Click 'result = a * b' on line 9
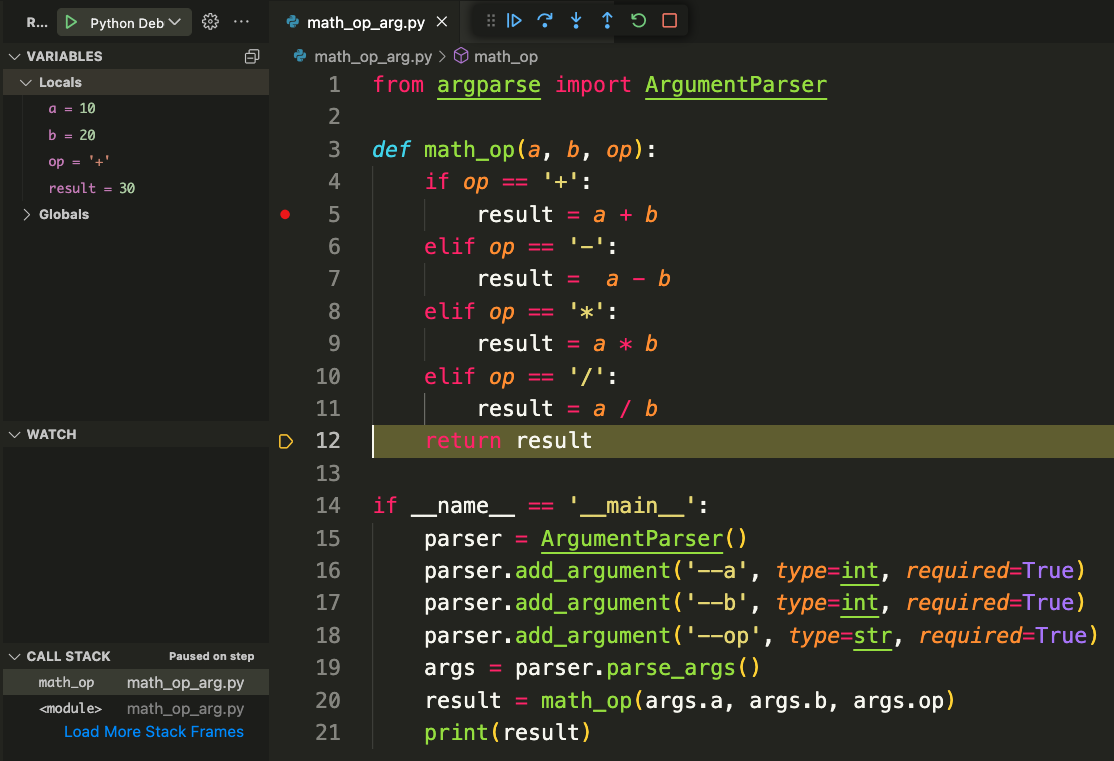The width and height of the screenshot is (1114, 761). tap(567, 344)
